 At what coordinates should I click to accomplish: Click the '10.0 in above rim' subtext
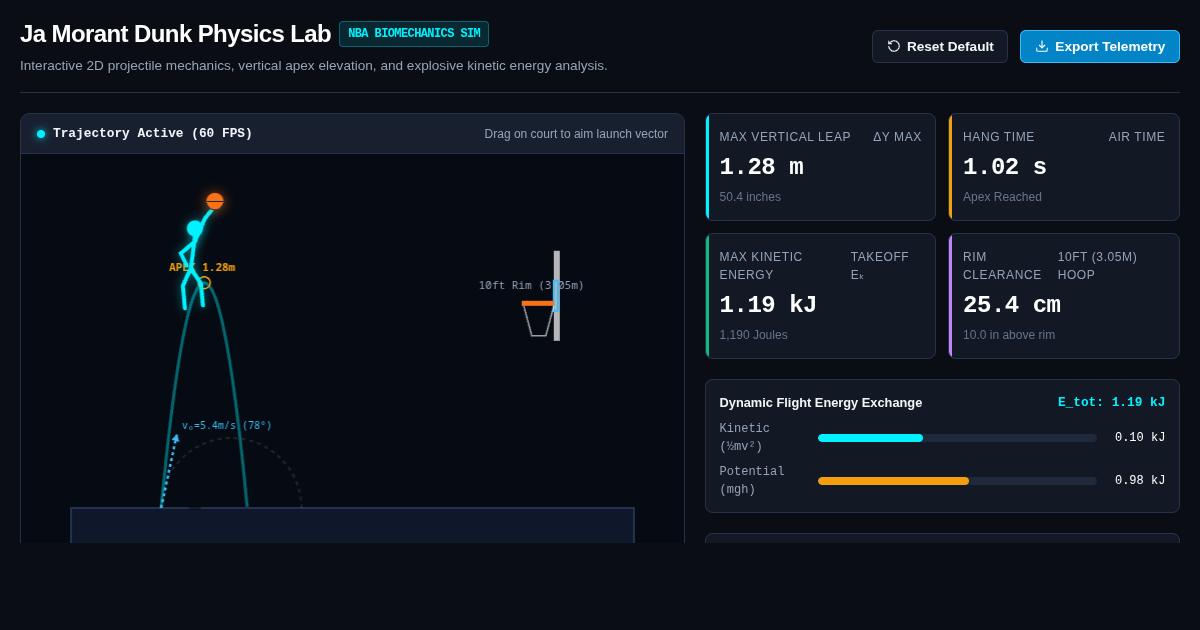[1009, 335]
